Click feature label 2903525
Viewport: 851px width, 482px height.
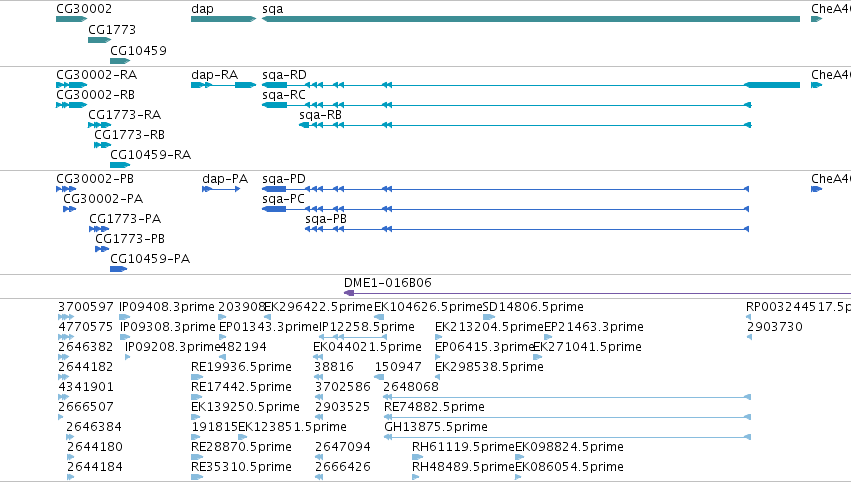point(342,407)
